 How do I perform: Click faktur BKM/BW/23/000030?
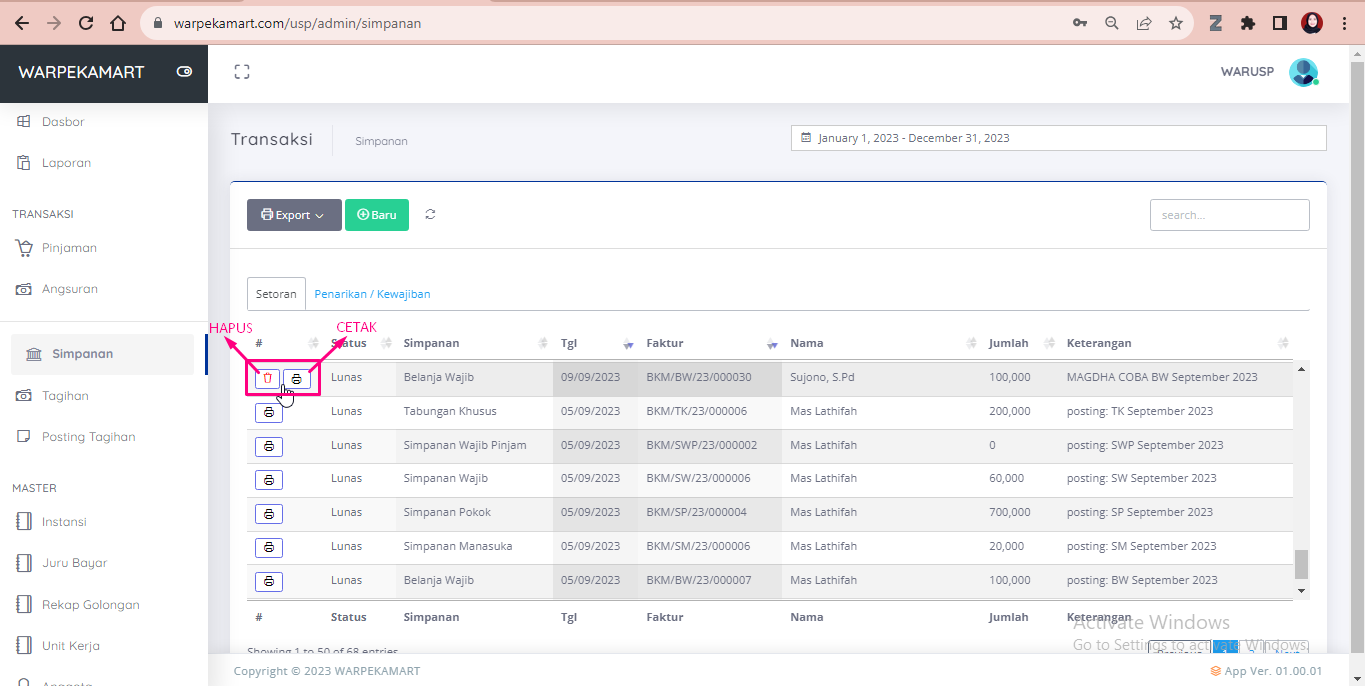(698, 378)
